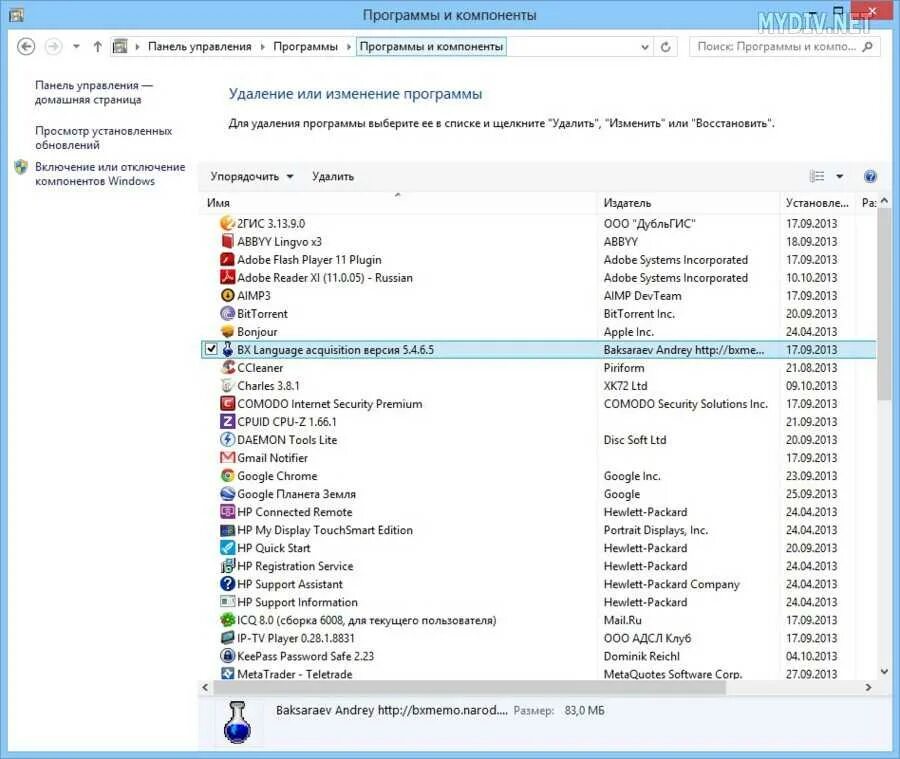Viewport: 900px width, 759px height.
Task: Click the horizontal scrollbar right arrow
Action: click(x=868, y=687)
